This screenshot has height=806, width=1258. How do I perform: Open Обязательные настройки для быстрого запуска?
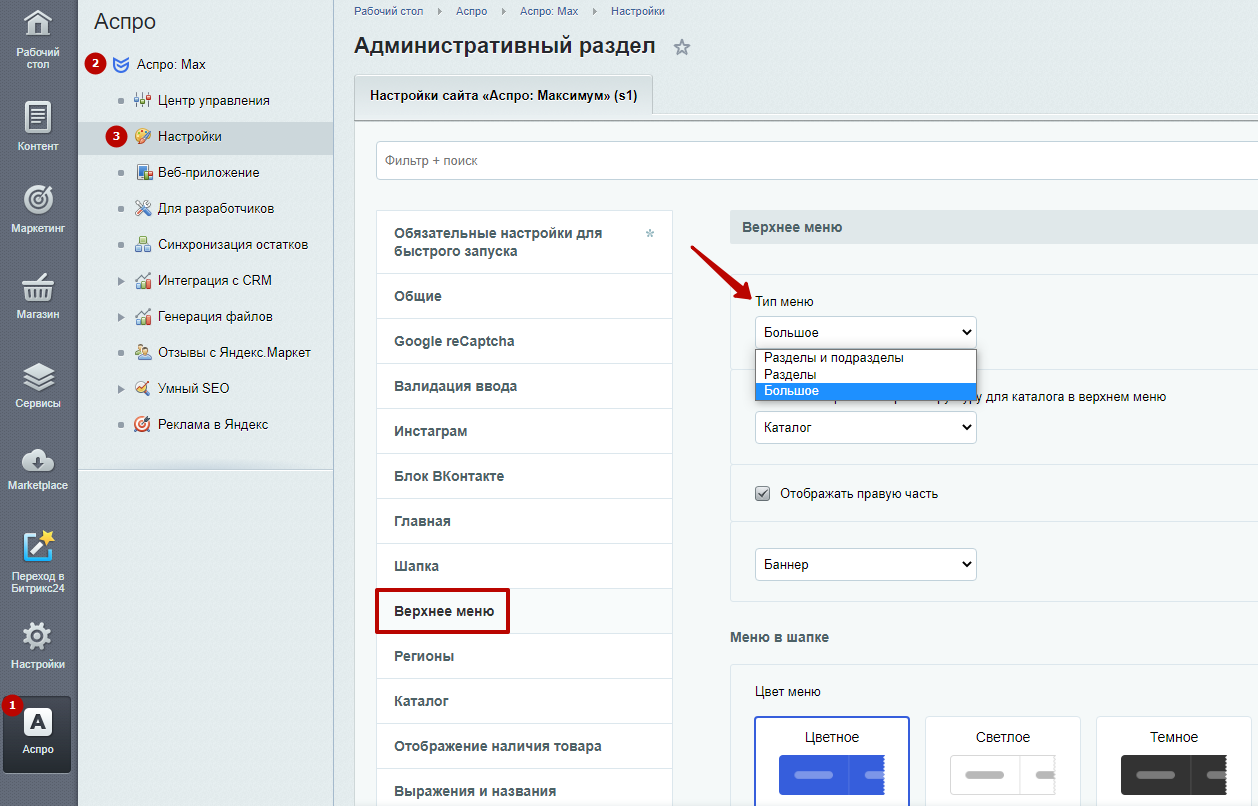[x=524, y=242]
